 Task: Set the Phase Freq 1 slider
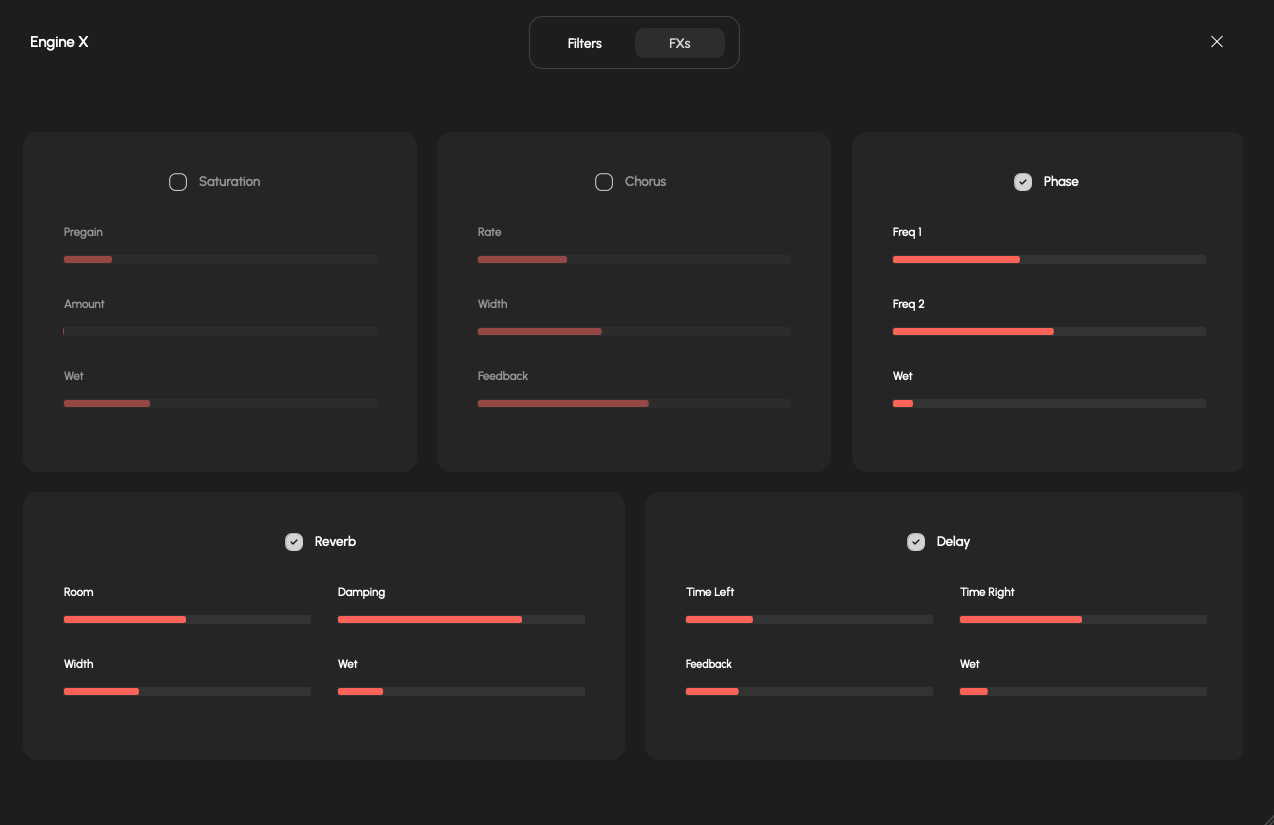(1049, 260)
